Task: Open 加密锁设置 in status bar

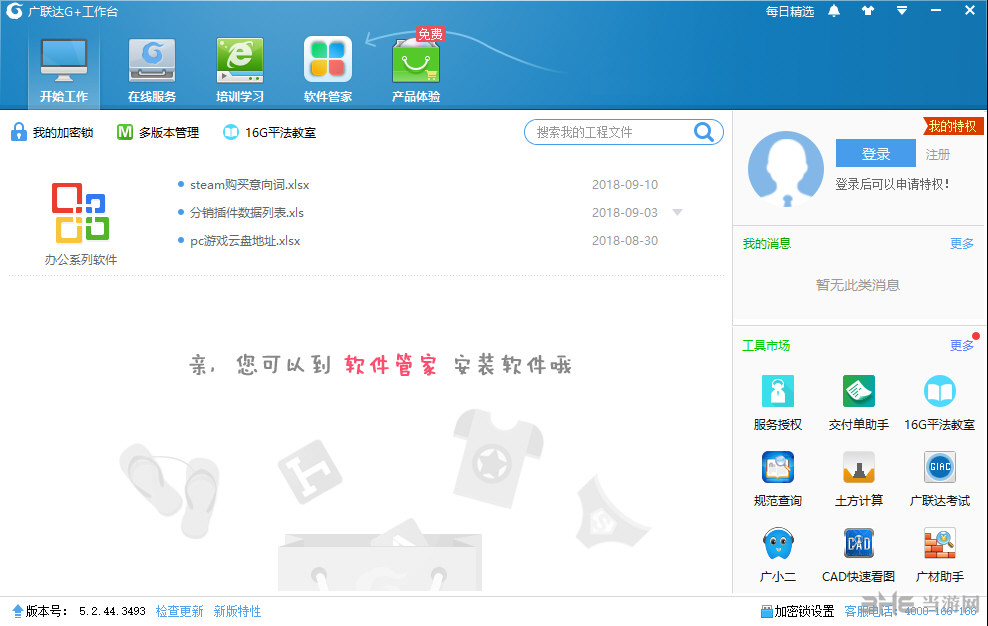Action: [797, 611]
